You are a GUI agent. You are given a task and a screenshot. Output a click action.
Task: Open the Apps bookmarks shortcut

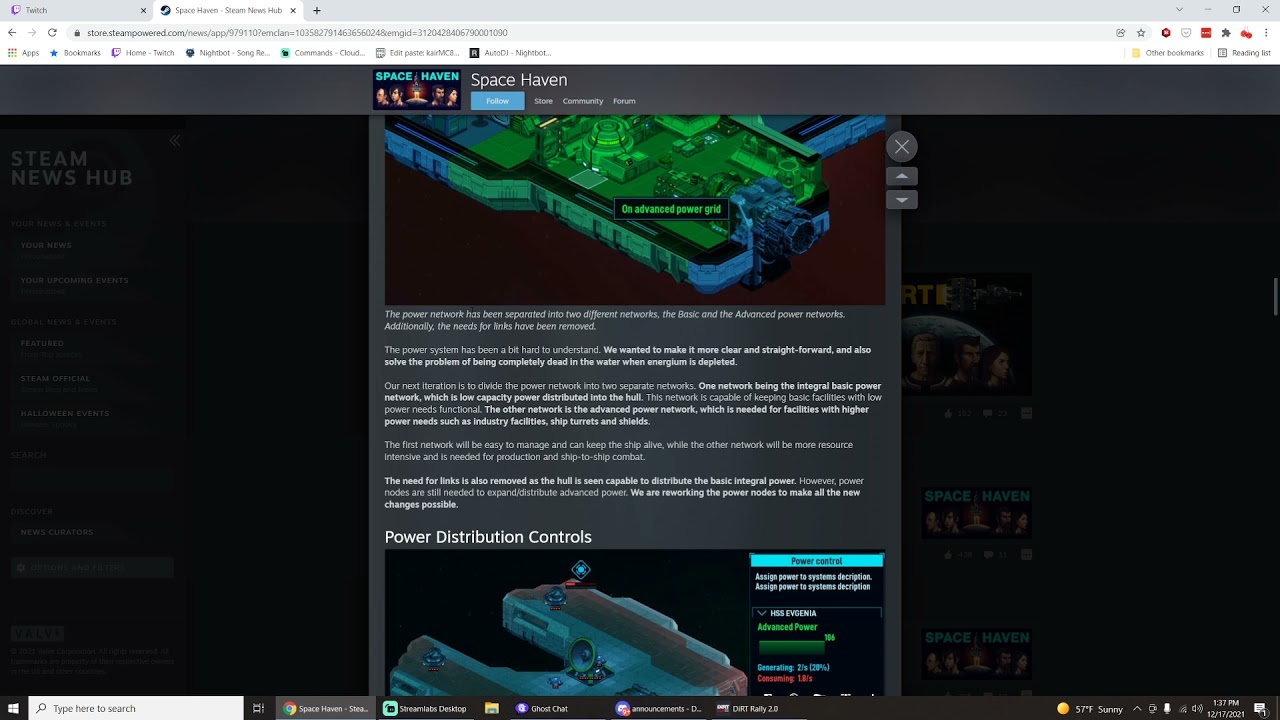pyautogui.click(x=23, y=53)
